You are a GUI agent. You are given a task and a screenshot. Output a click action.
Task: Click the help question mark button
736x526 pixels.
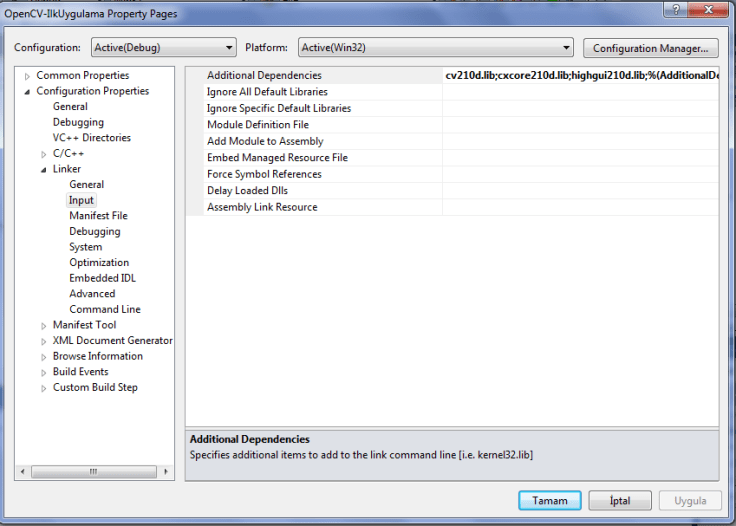coord(677,10)
